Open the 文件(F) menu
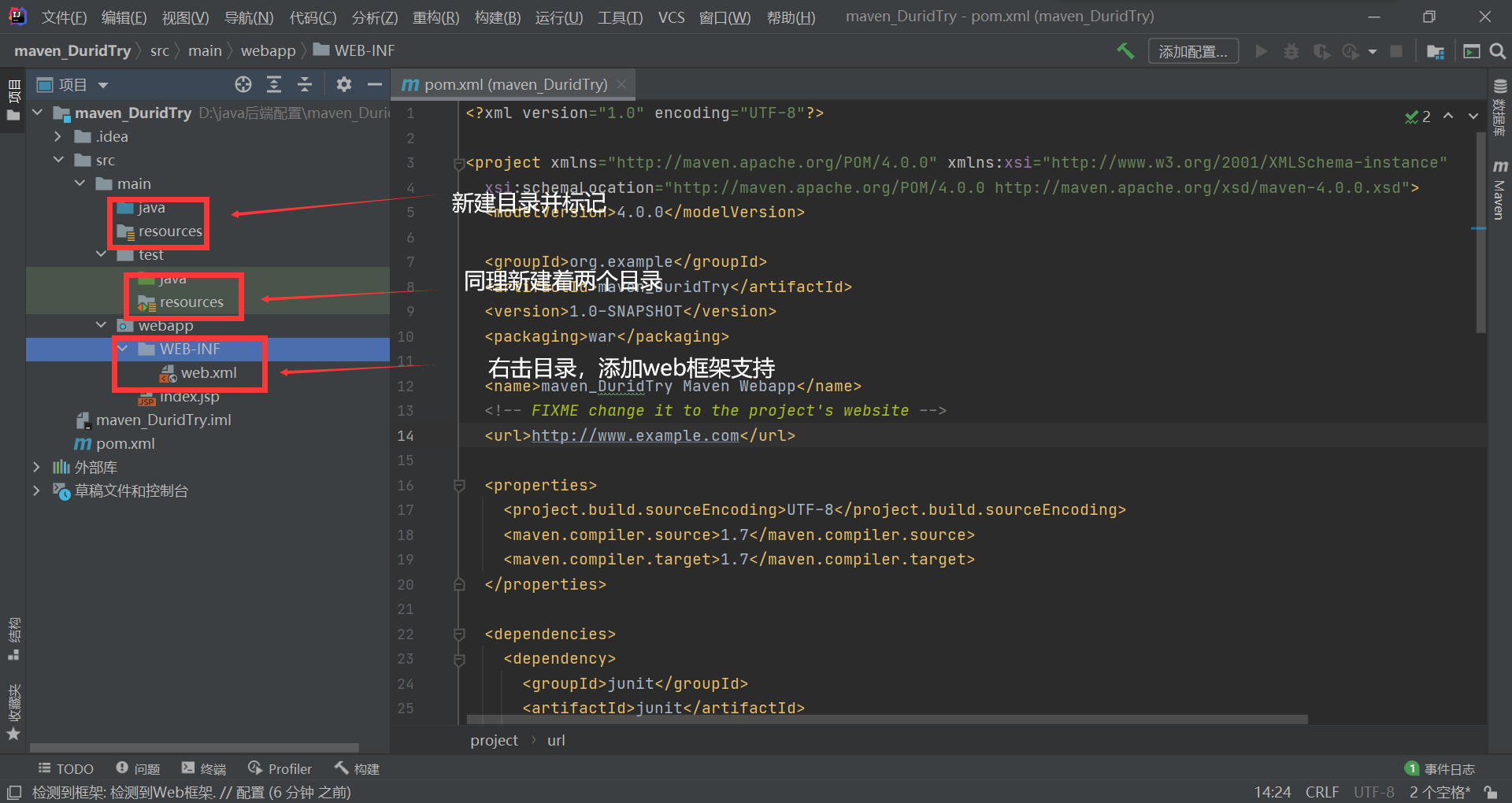The height and width of the screenshot is (803, 1512). click(64, 17)
